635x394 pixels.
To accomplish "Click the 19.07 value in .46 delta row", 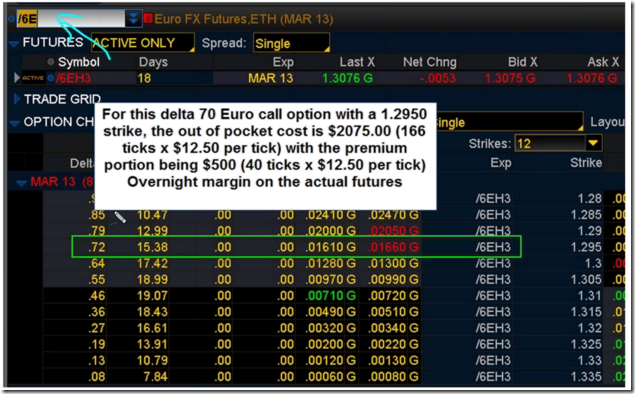I will (x=152, y=296).
